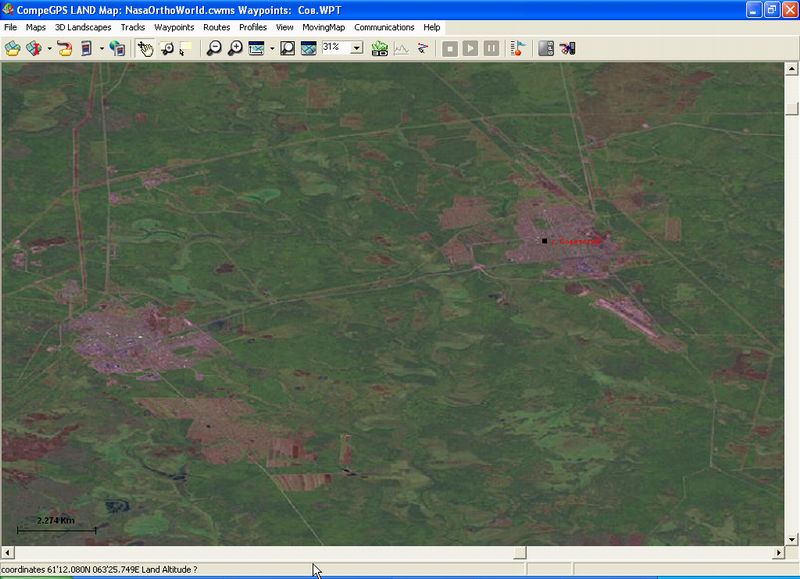Click the greyed altitude profile graph icon

(401, 48)
